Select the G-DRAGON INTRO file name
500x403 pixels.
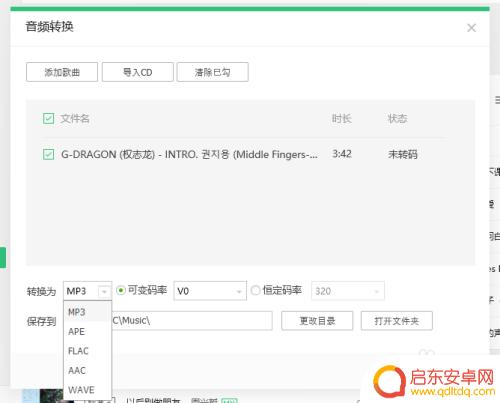click(189, 154)
